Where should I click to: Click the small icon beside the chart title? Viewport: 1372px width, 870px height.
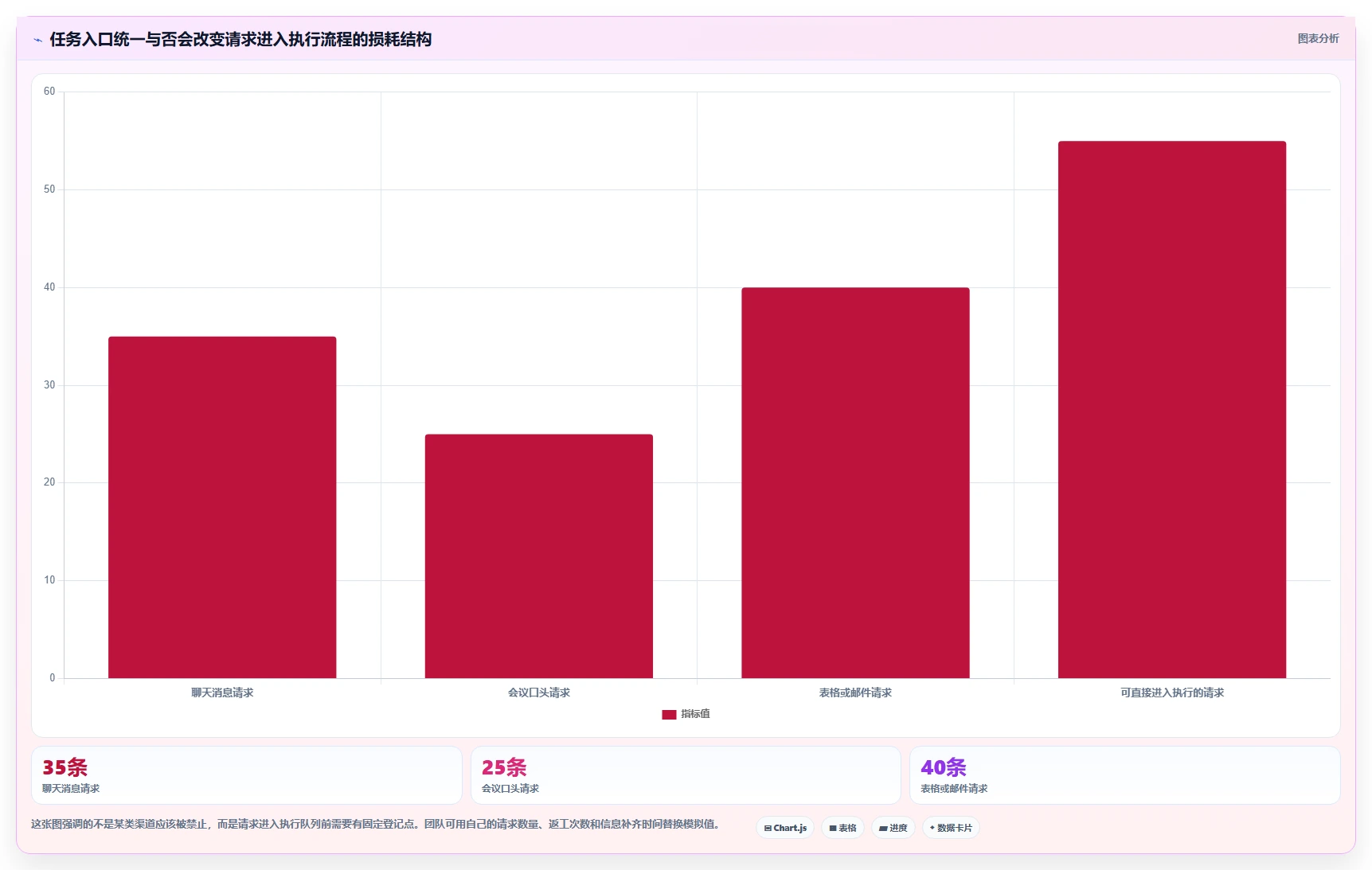pos(37,40)
